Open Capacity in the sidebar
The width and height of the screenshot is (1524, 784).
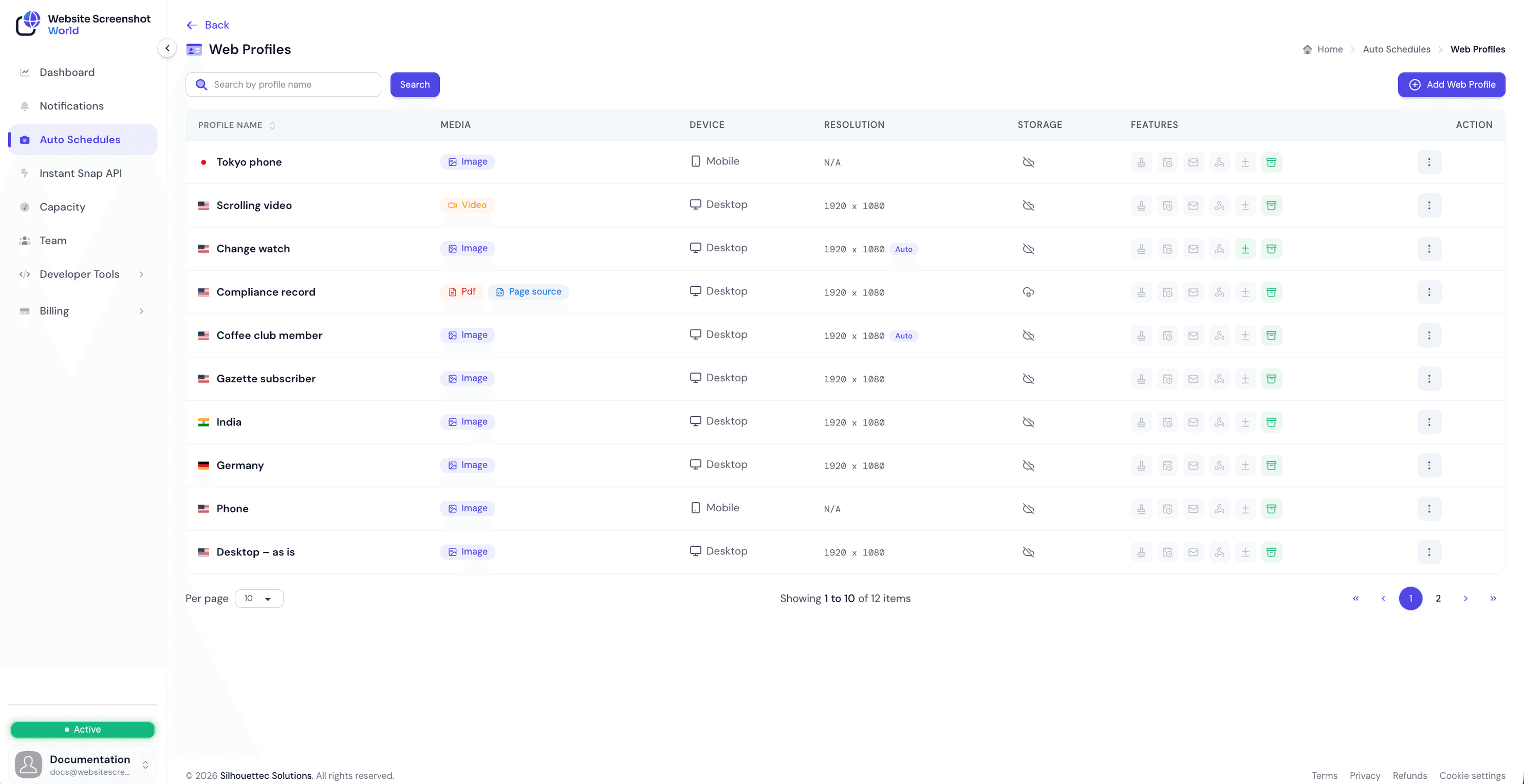[83, 207]
